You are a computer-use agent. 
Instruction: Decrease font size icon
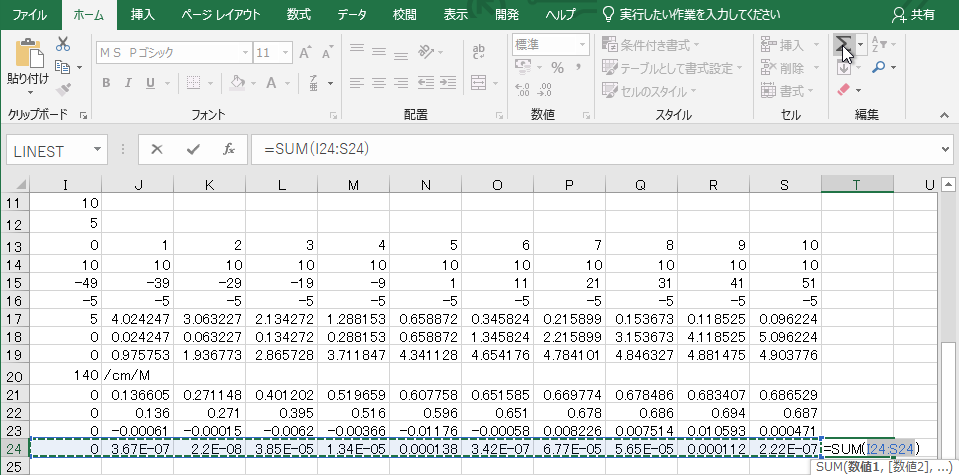coord(327,53)
